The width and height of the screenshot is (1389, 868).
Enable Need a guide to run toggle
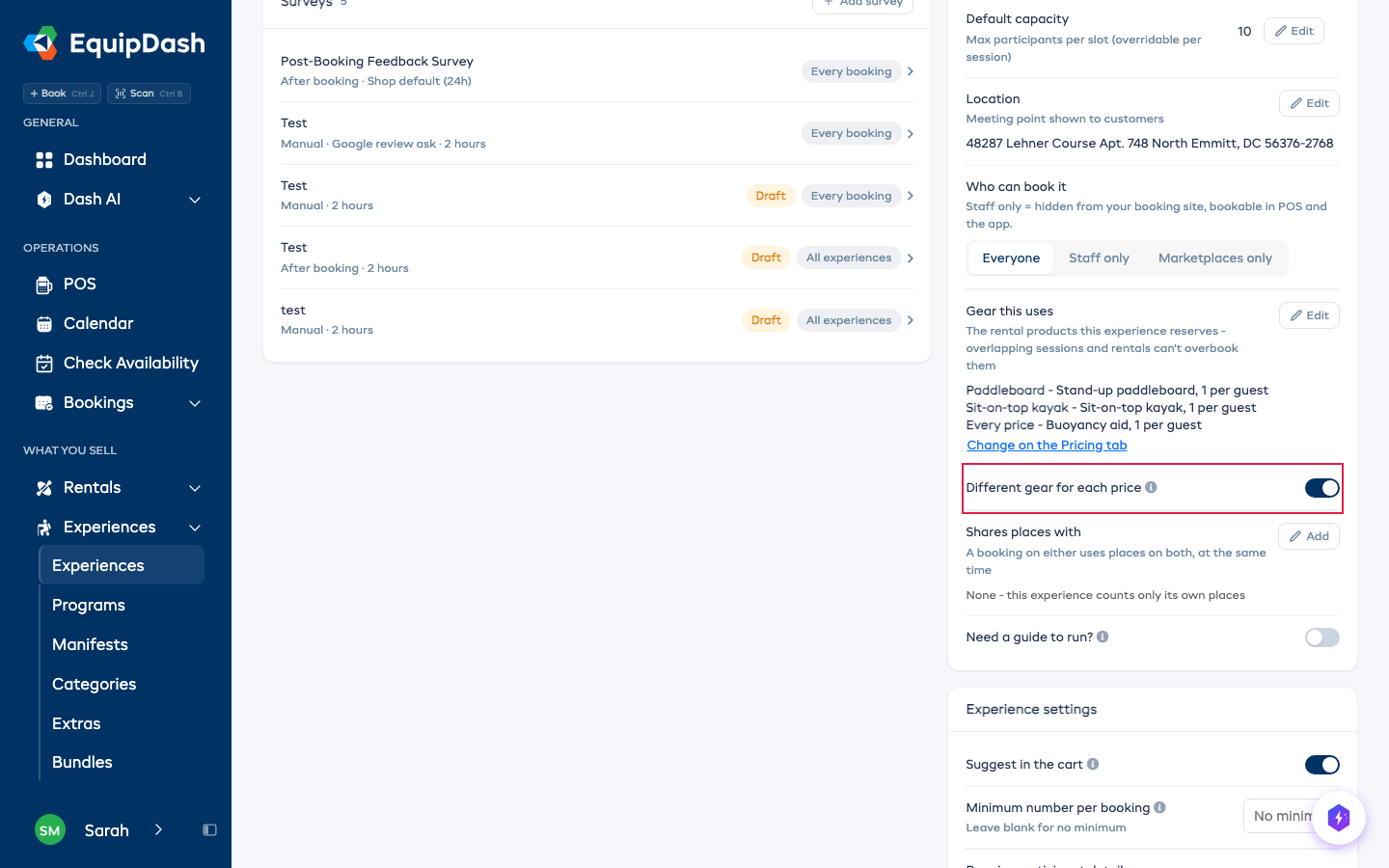tap(1322, 637)
